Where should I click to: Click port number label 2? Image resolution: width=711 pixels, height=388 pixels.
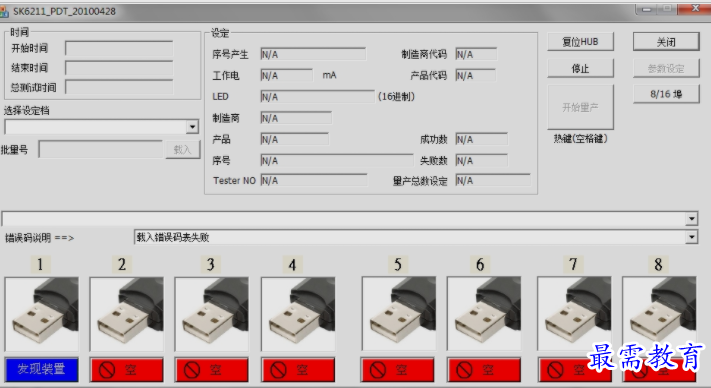(122, 264)
